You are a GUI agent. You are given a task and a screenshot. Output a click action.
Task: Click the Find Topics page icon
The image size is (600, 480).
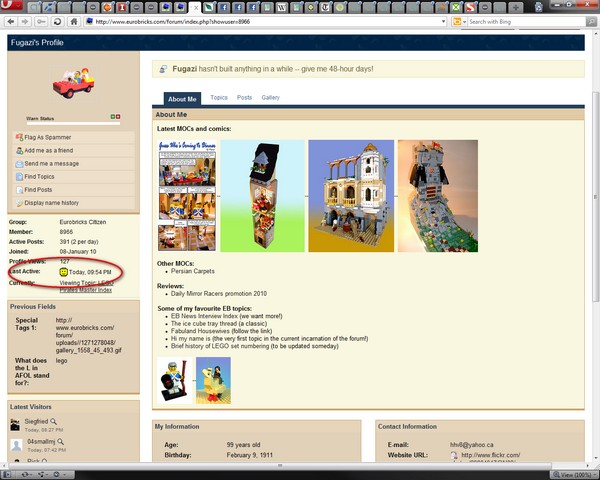pos(20,176)
